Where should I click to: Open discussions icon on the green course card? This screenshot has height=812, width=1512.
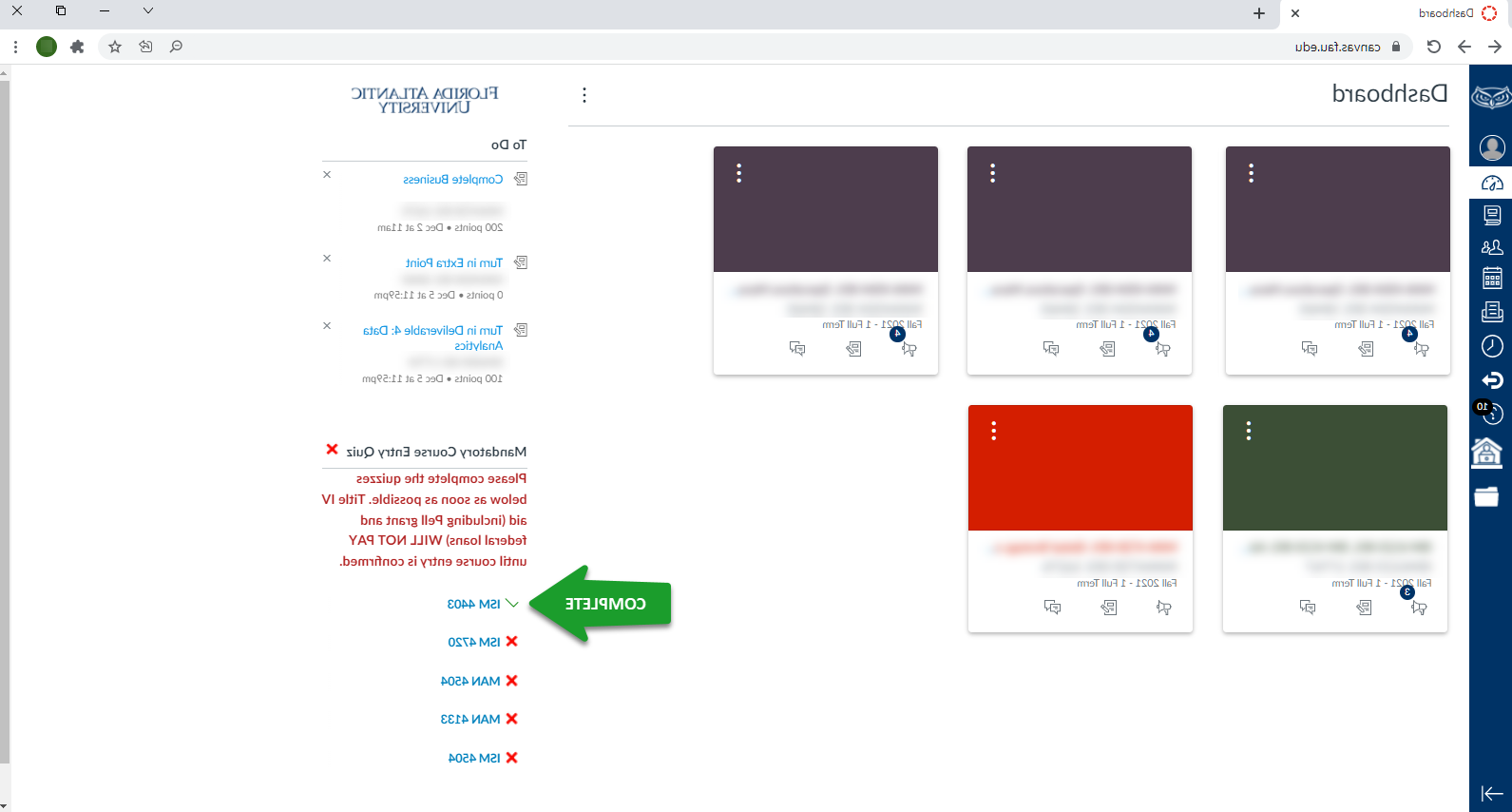1308,608
